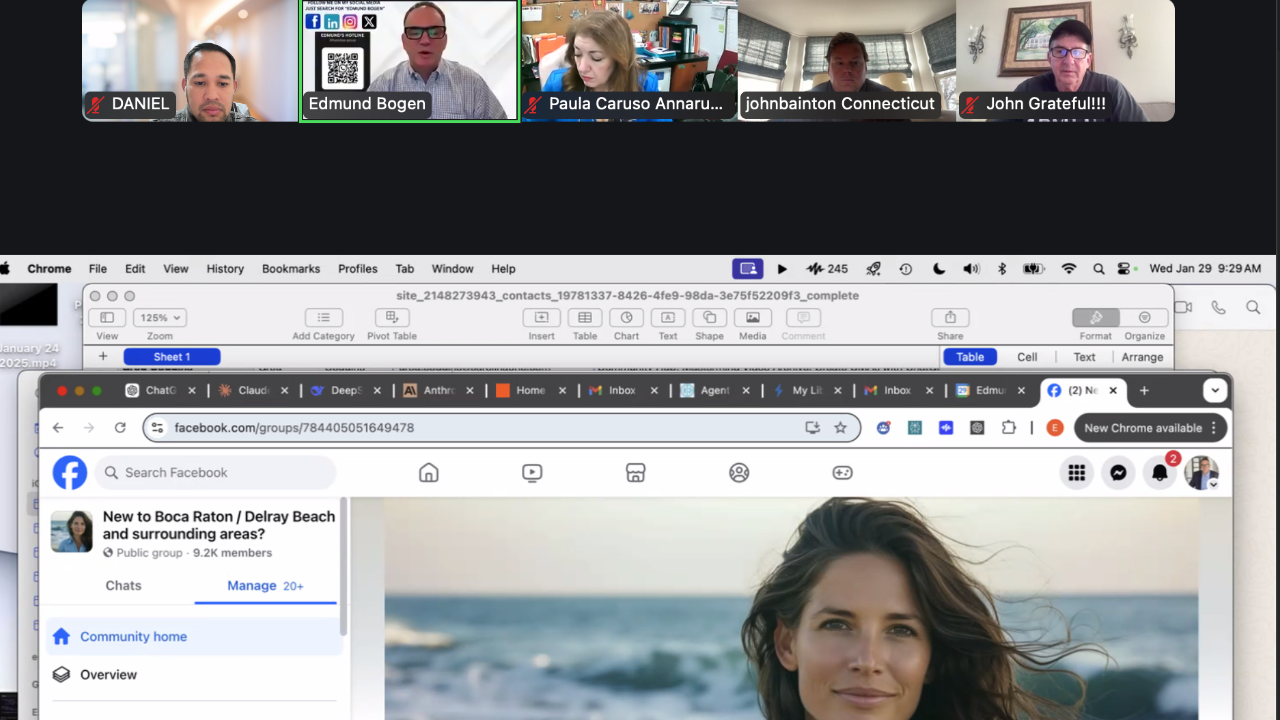Viewport: 1280px width, 720px height.
Task: Switch to the Chats tab in group sidebar
Action: pos(124,586)
